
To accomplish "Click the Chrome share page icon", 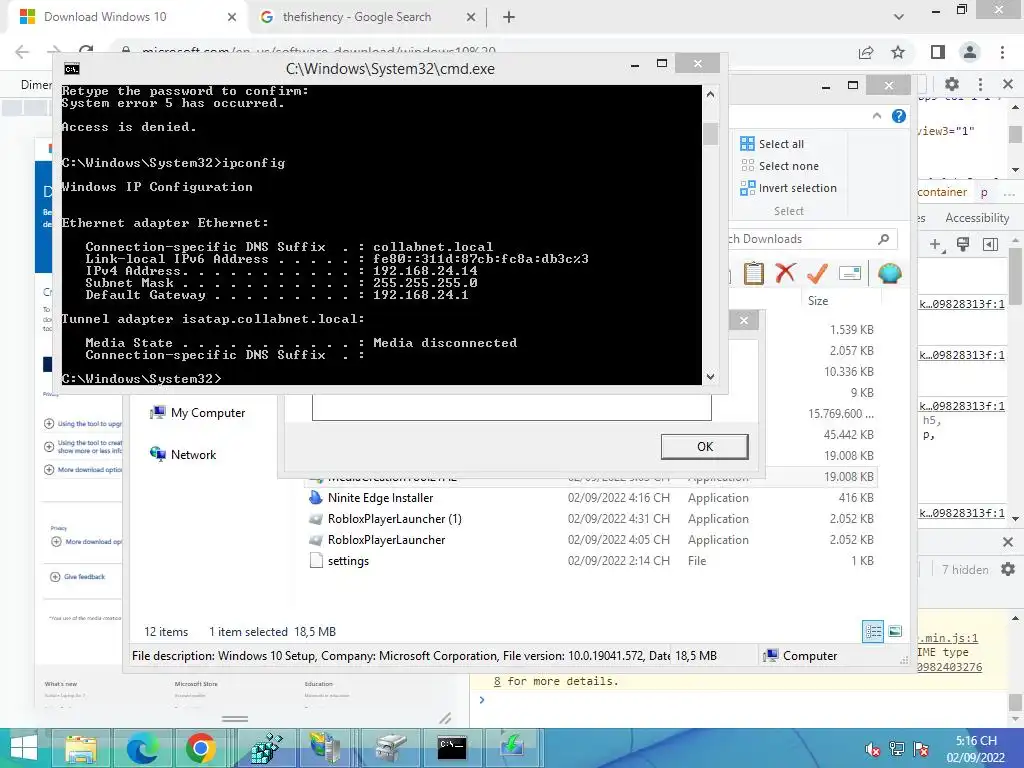I will [x=866, y=52].
